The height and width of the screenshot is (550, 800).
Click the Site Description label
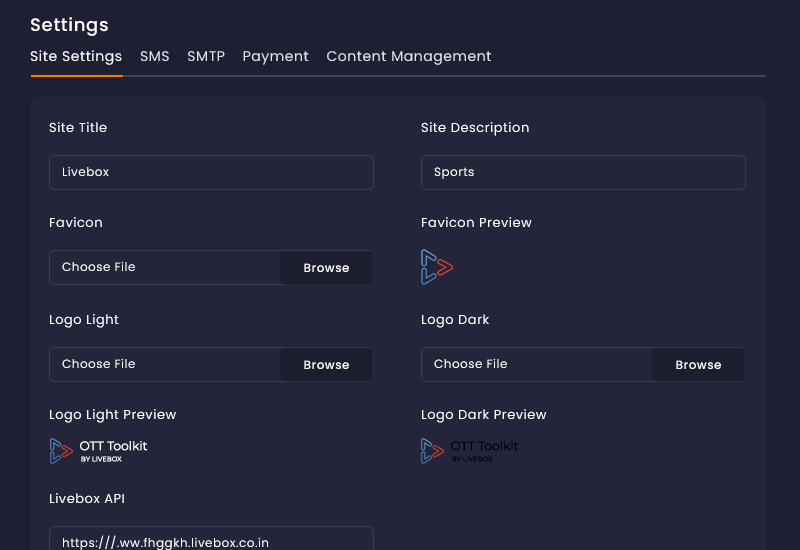pyautogui.click(x=475, y=128)
